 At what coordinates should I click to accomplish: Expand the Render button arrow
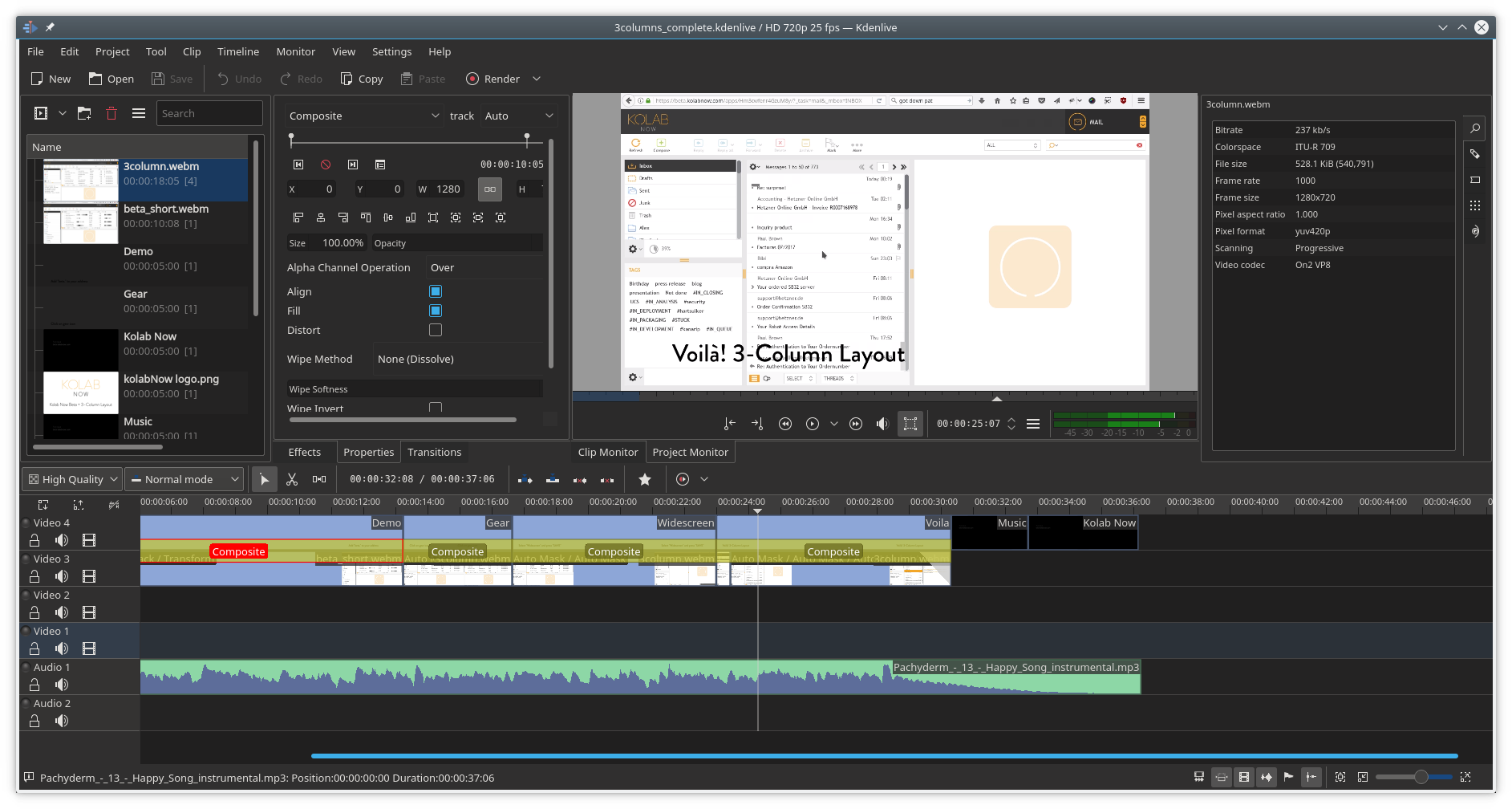537,79
